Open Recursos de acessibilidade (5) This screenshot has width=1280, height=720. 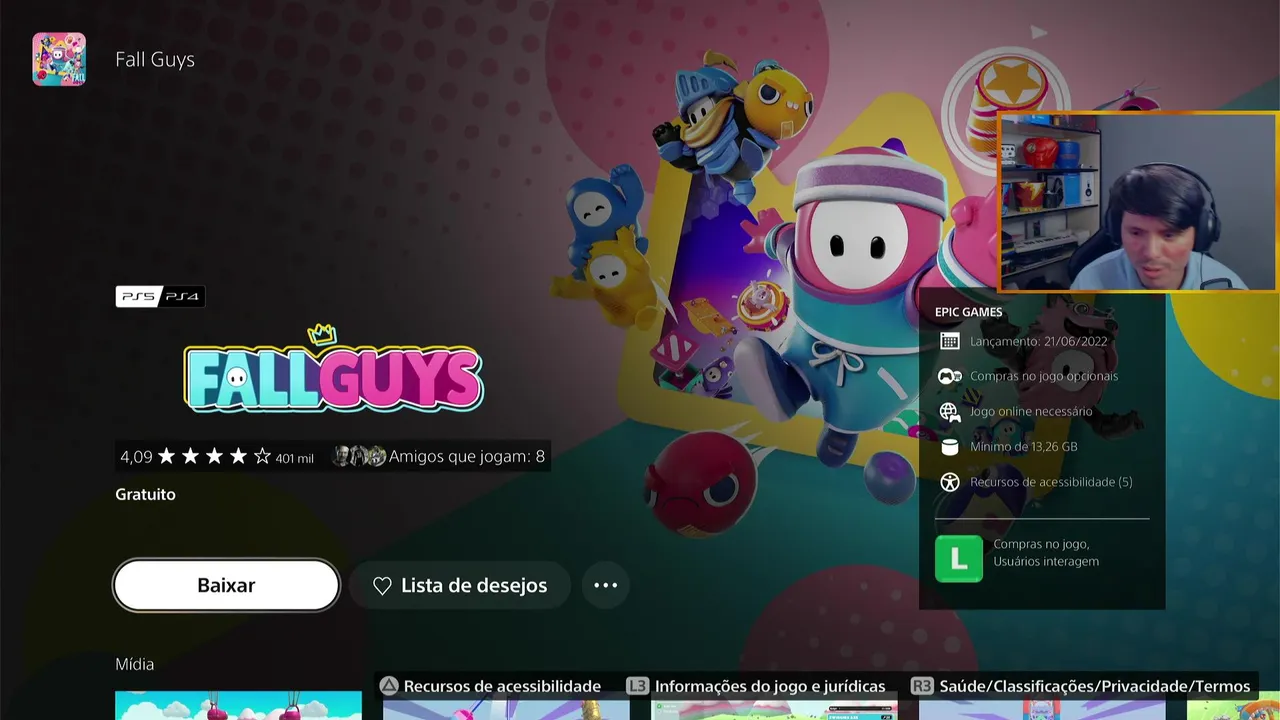point(1051,482)
